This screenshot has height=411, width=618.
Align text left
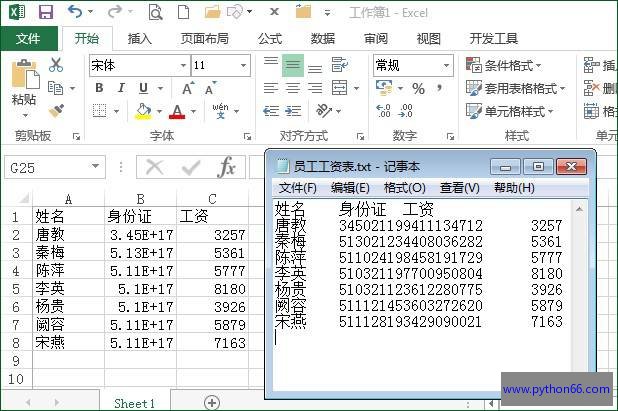click(271, 88)
